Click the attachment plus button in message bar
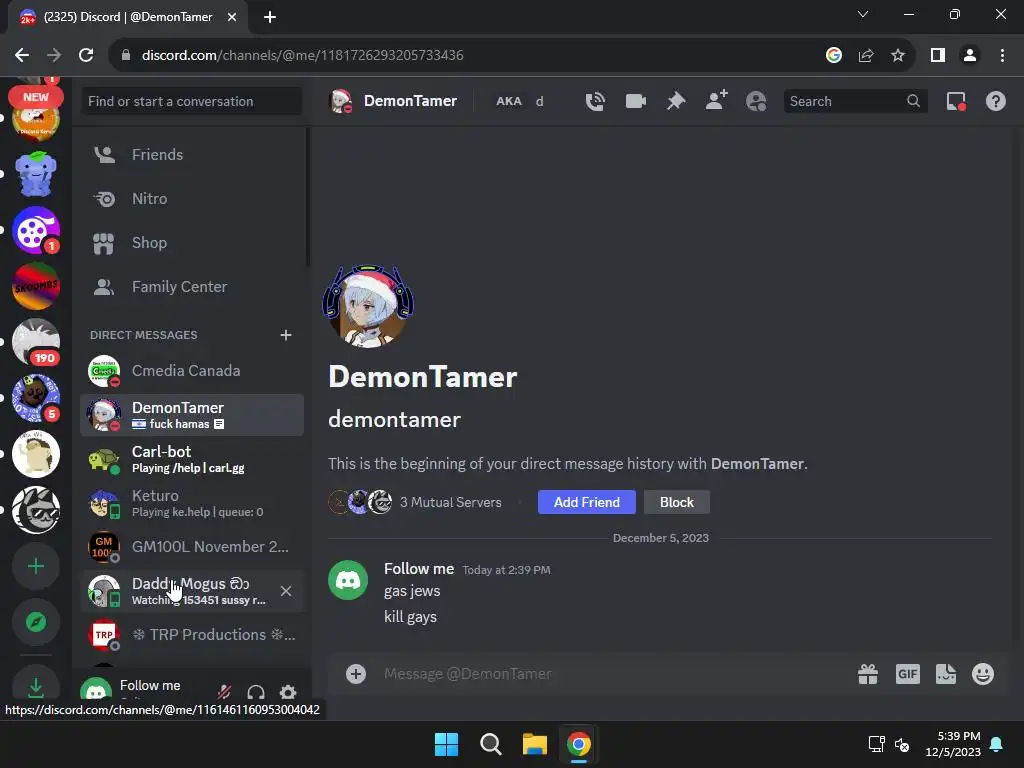The width and height of the screenshot is (1024, 768). tap(356, 674)
